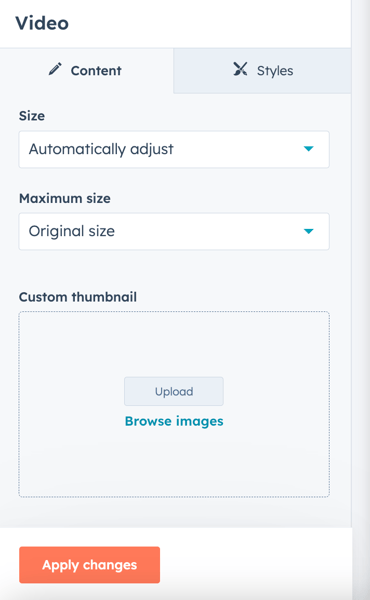The image size is (370, 600).
Task: Open the Size dropdown showing Automatically adjust
Action: click(x=174, y=149)
